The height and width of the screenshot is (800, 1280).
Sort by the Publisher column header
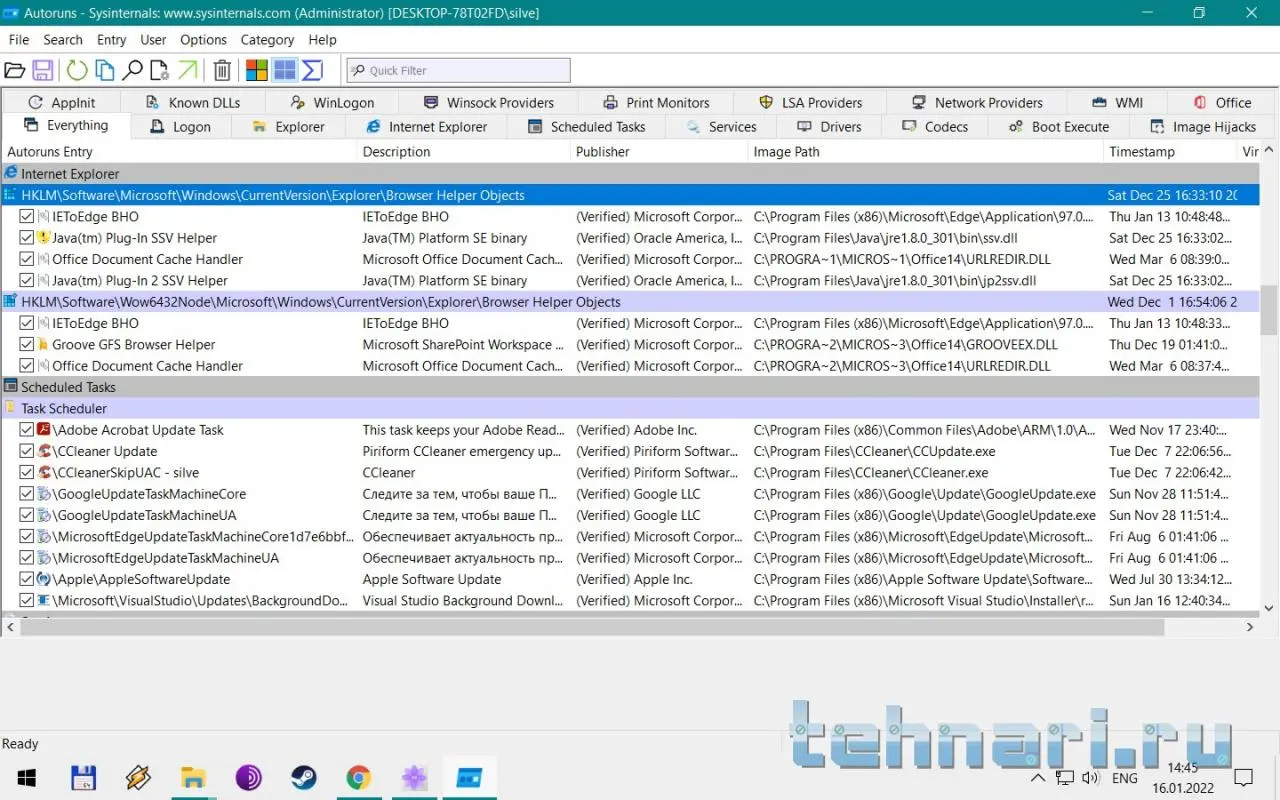coord(603,152)
